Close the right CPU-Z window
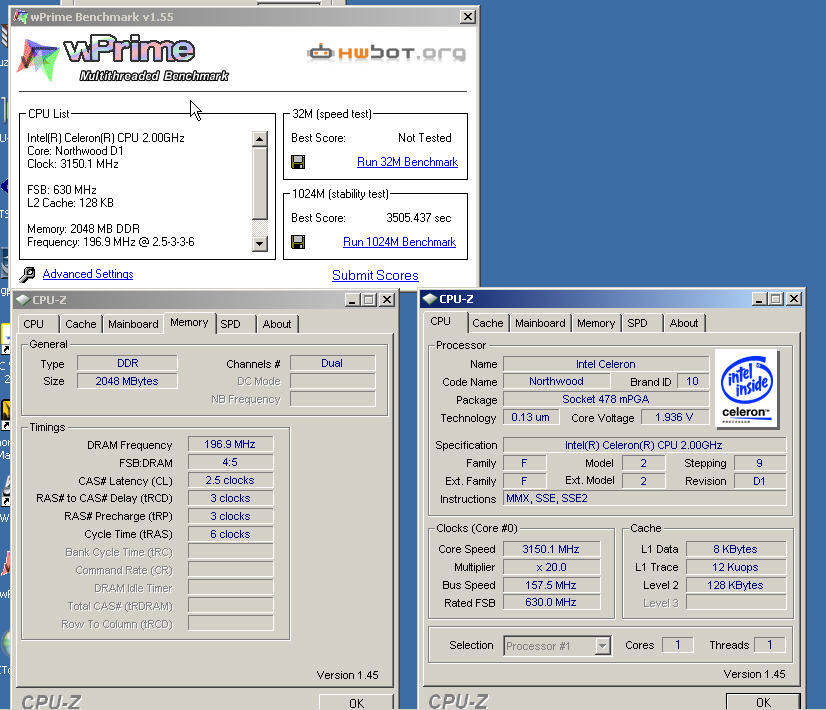Viewport: 826px width, 710px height. pyautogui.click(x=794, y=299)
